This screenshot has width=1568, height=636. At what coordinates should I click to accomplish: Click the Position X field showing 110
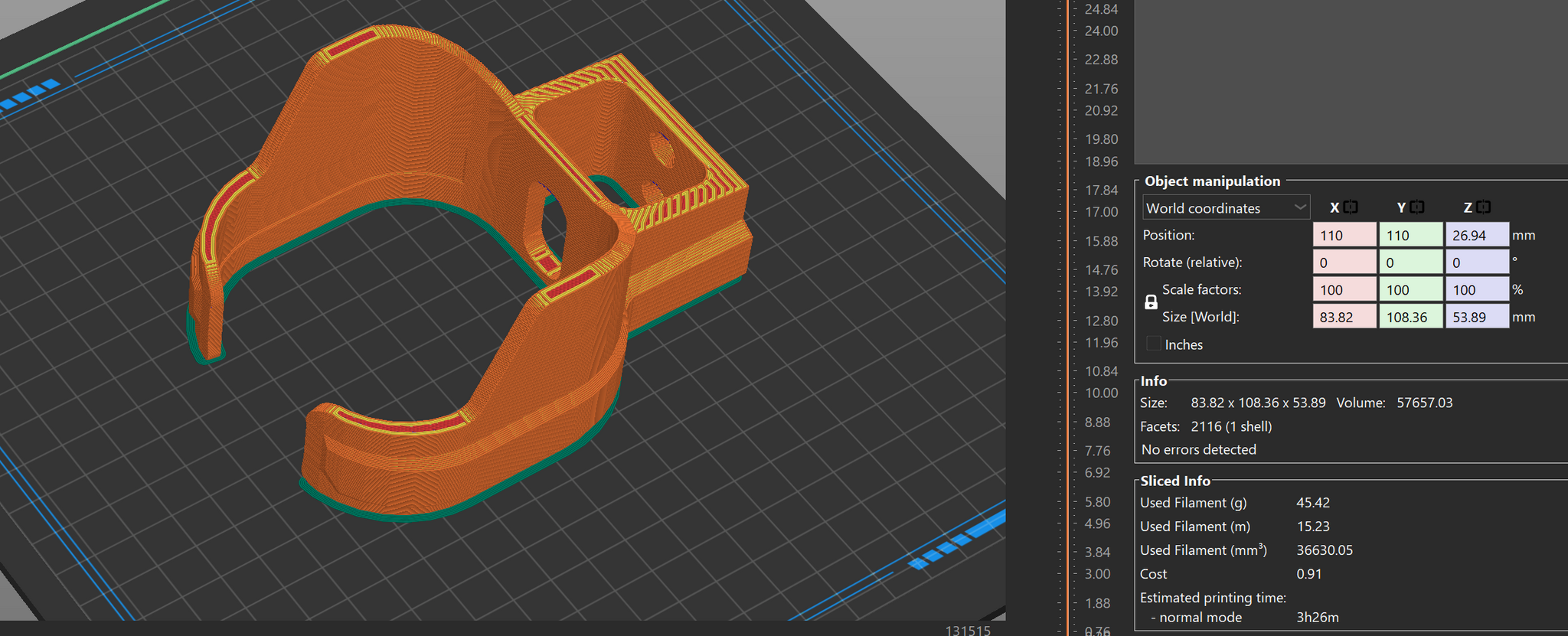[1344, 235]
